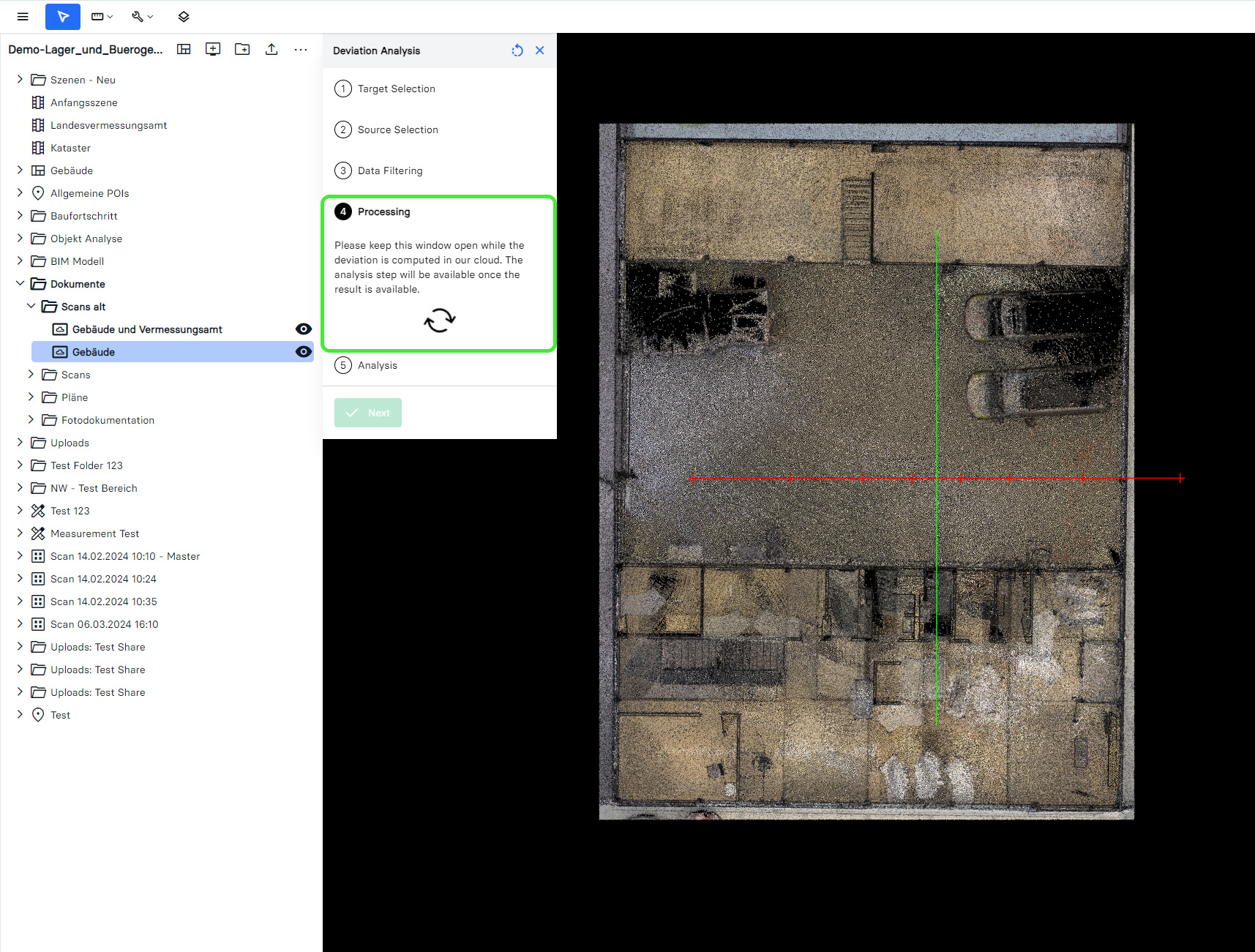Open the hamburger main menu

tap(23, 16)
